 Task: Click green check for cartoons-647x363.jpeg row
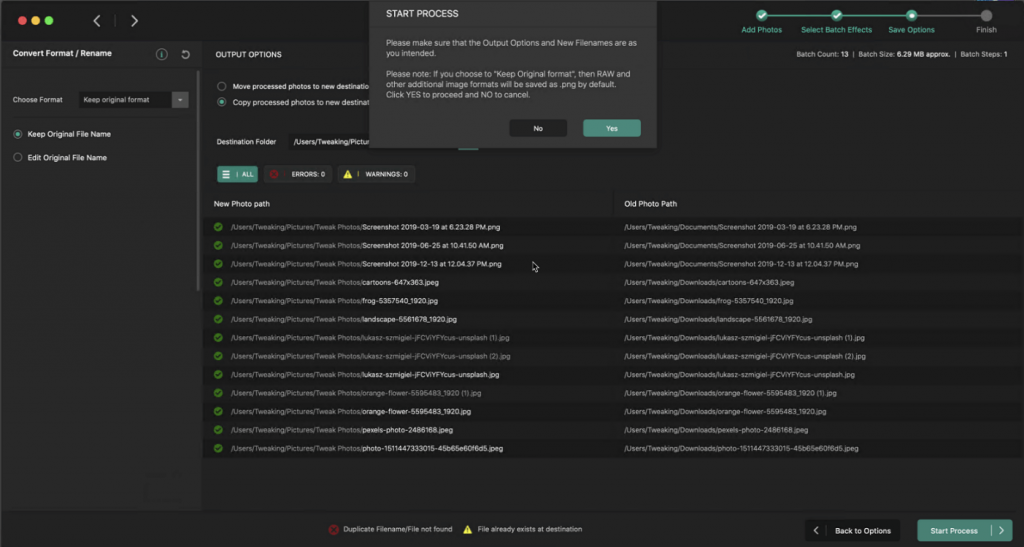218,283
